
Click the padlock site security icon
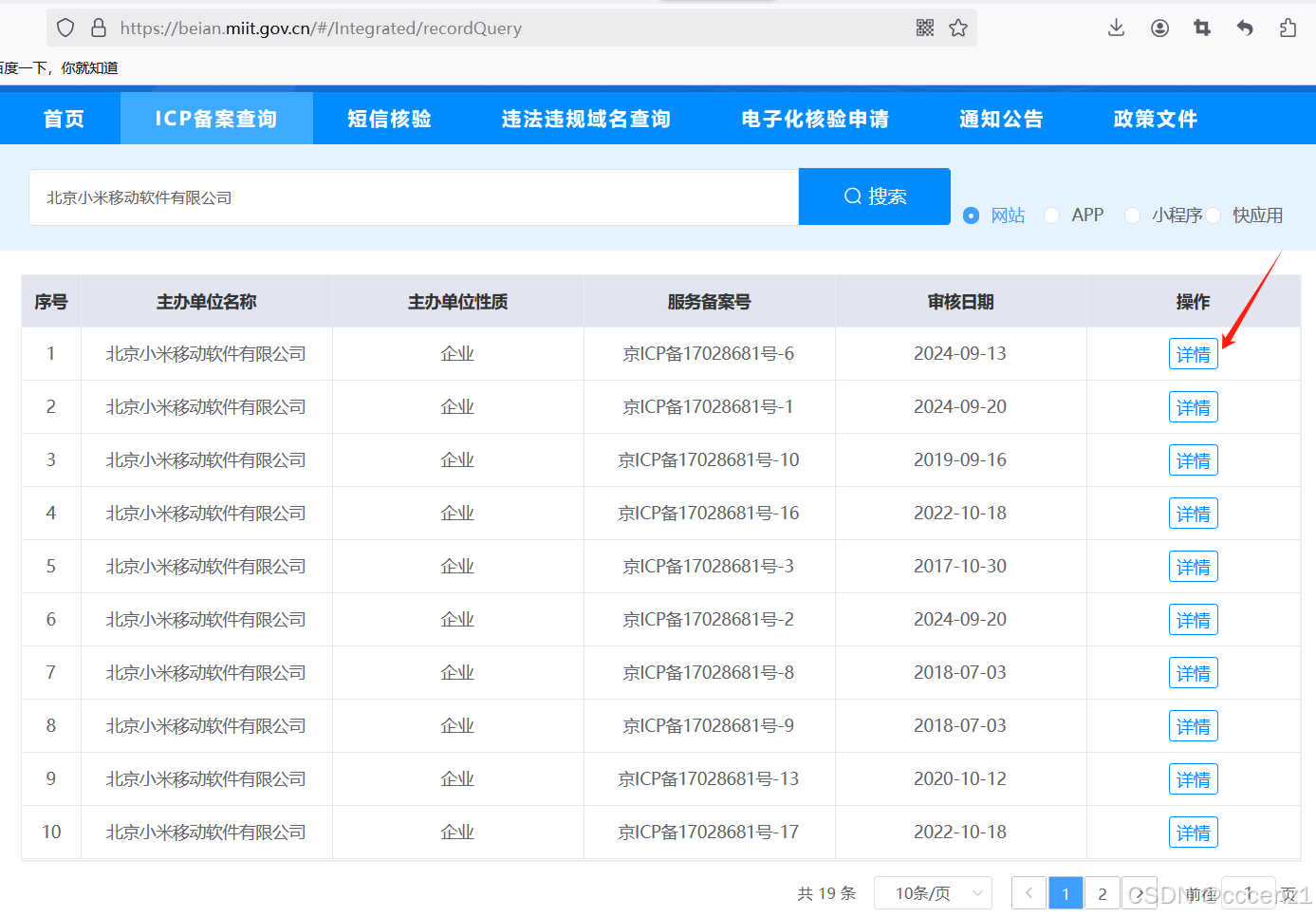click(99, 28)
